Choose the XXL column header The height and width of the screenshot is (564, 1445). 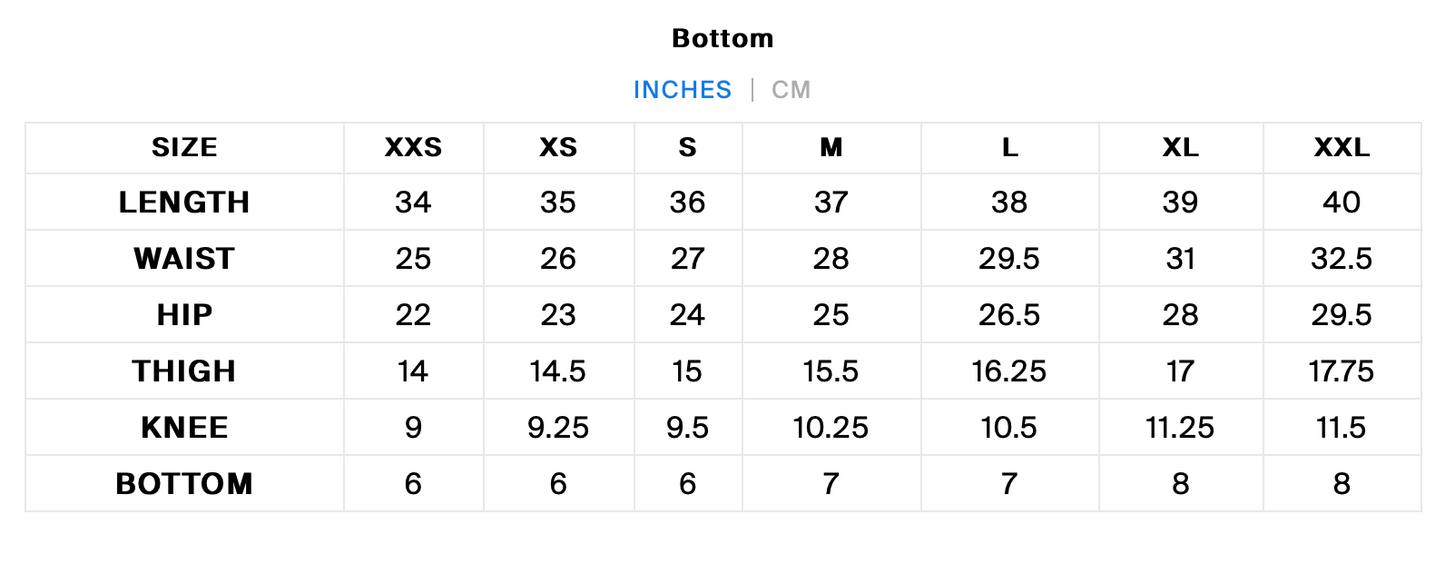[x=1341, y=148]
